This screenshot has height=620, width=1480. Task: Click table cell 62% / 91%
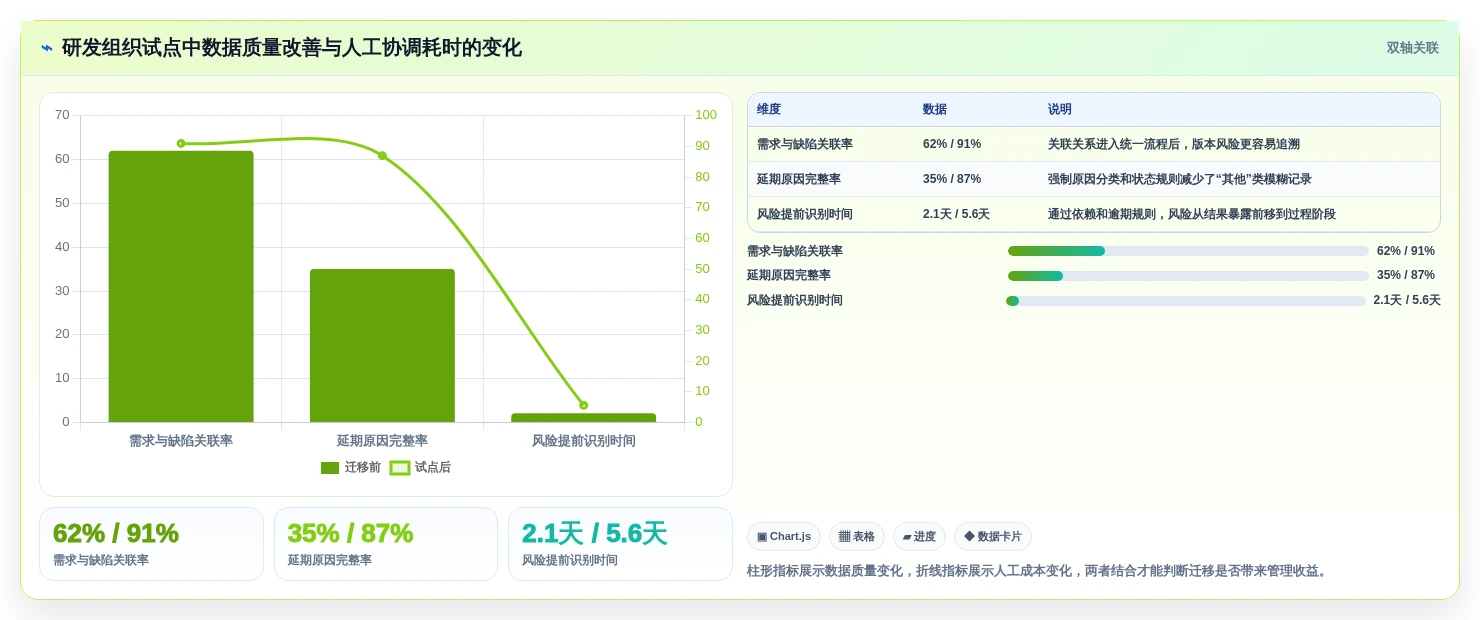(x=952, y=144)
